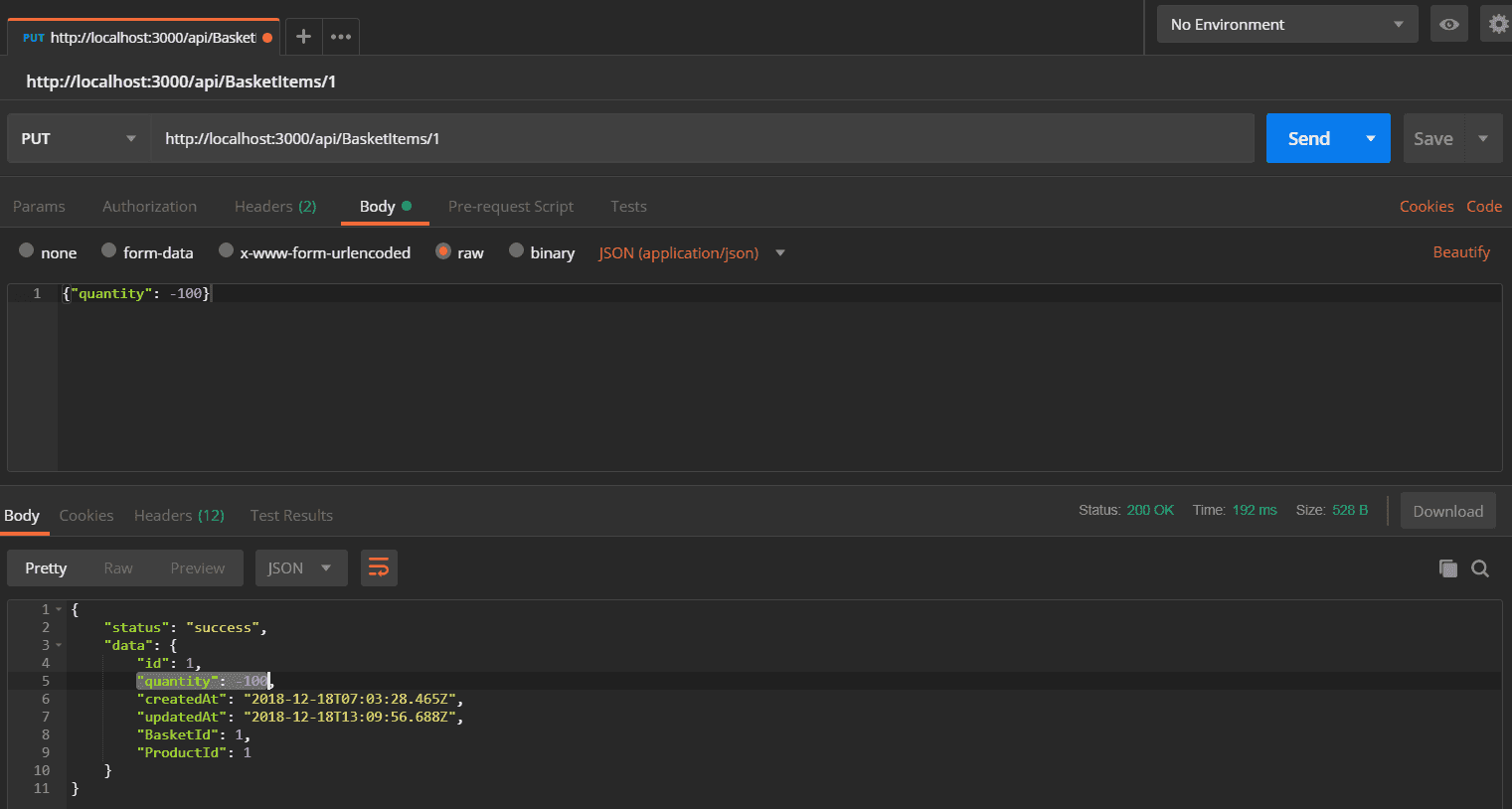Open the Cookies link
Viewport: 1512px width, 809px height.
click(x=1427, y=206)
